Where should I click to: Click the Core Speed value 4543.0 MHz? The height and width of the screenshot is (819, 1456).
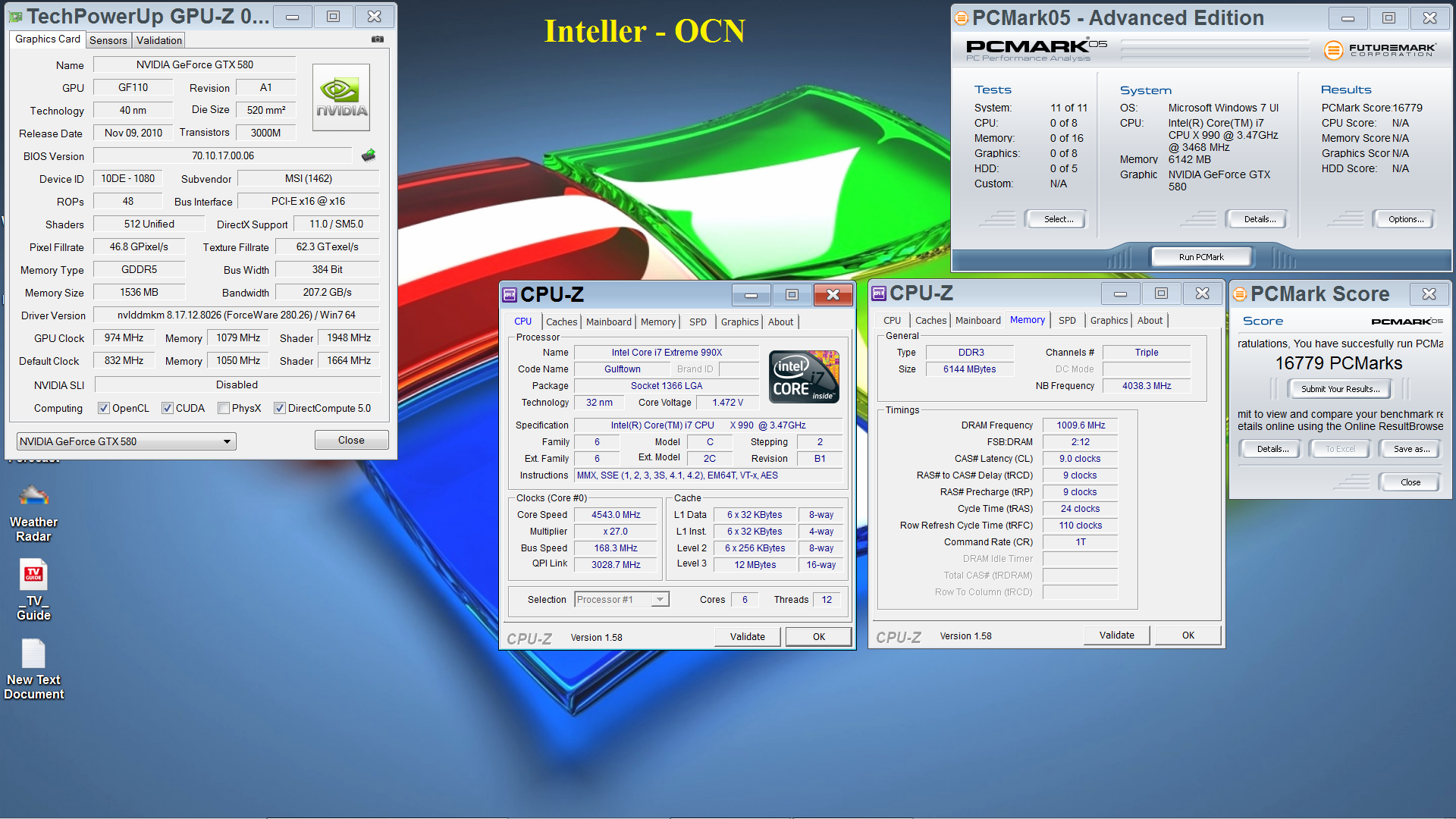tap(617, 515)
